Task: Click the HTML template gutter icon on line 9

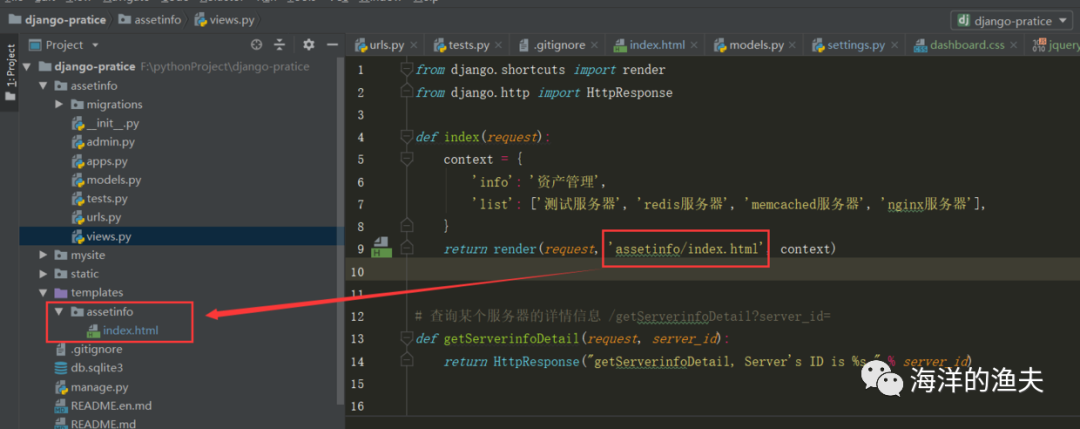Action: (382, 248)
